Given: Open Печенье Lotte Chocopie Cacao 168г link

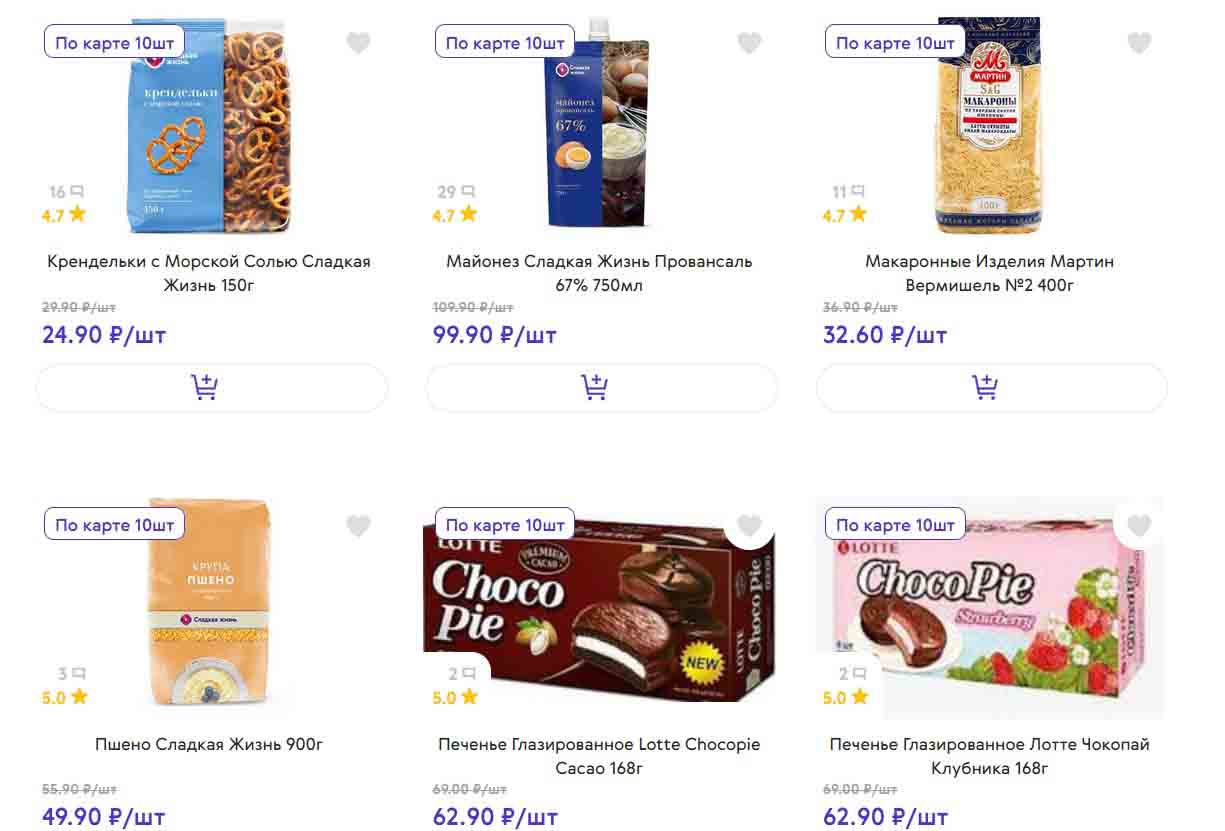Looking at the screenshot, I should pos(599,756).
